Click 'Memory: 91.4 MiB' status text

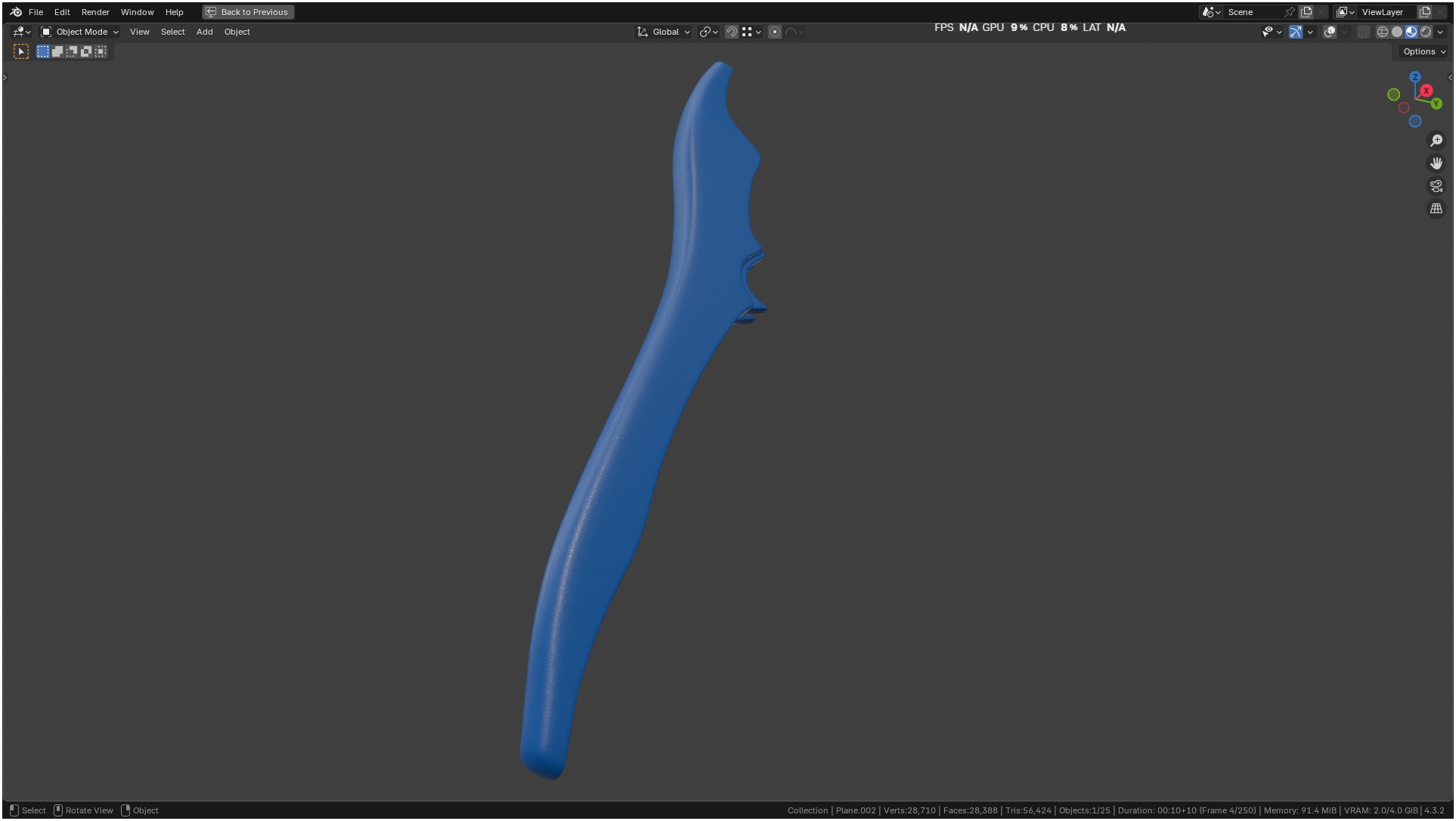click(1300, 810)
